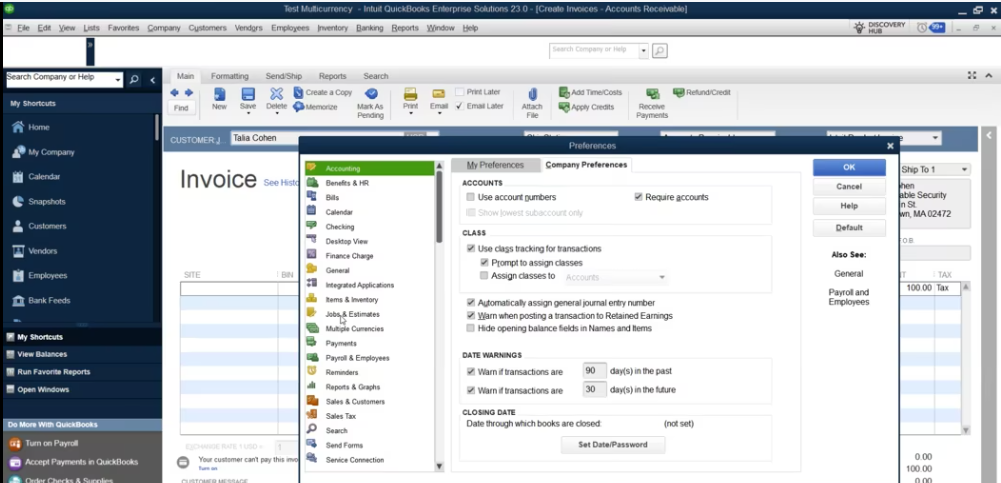Toggle Automatically assign general journal entry number
The image size is (1001, 483).
(470, 302)
